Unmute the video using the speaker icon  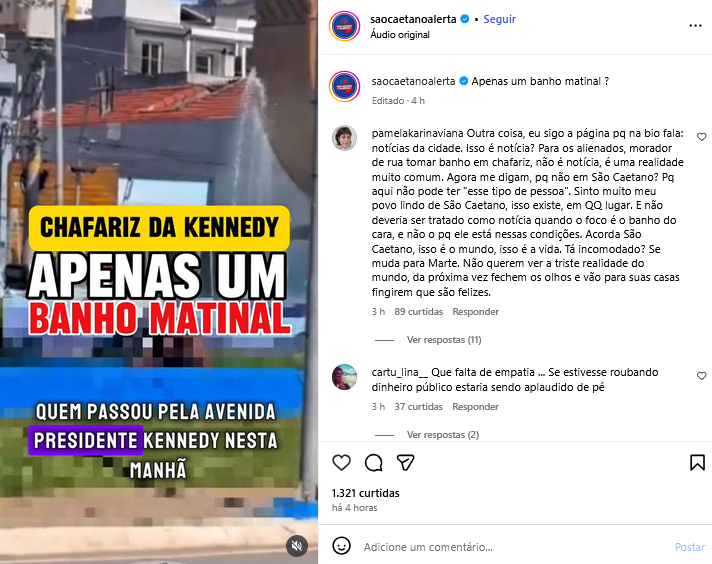(x=297, y=545)
